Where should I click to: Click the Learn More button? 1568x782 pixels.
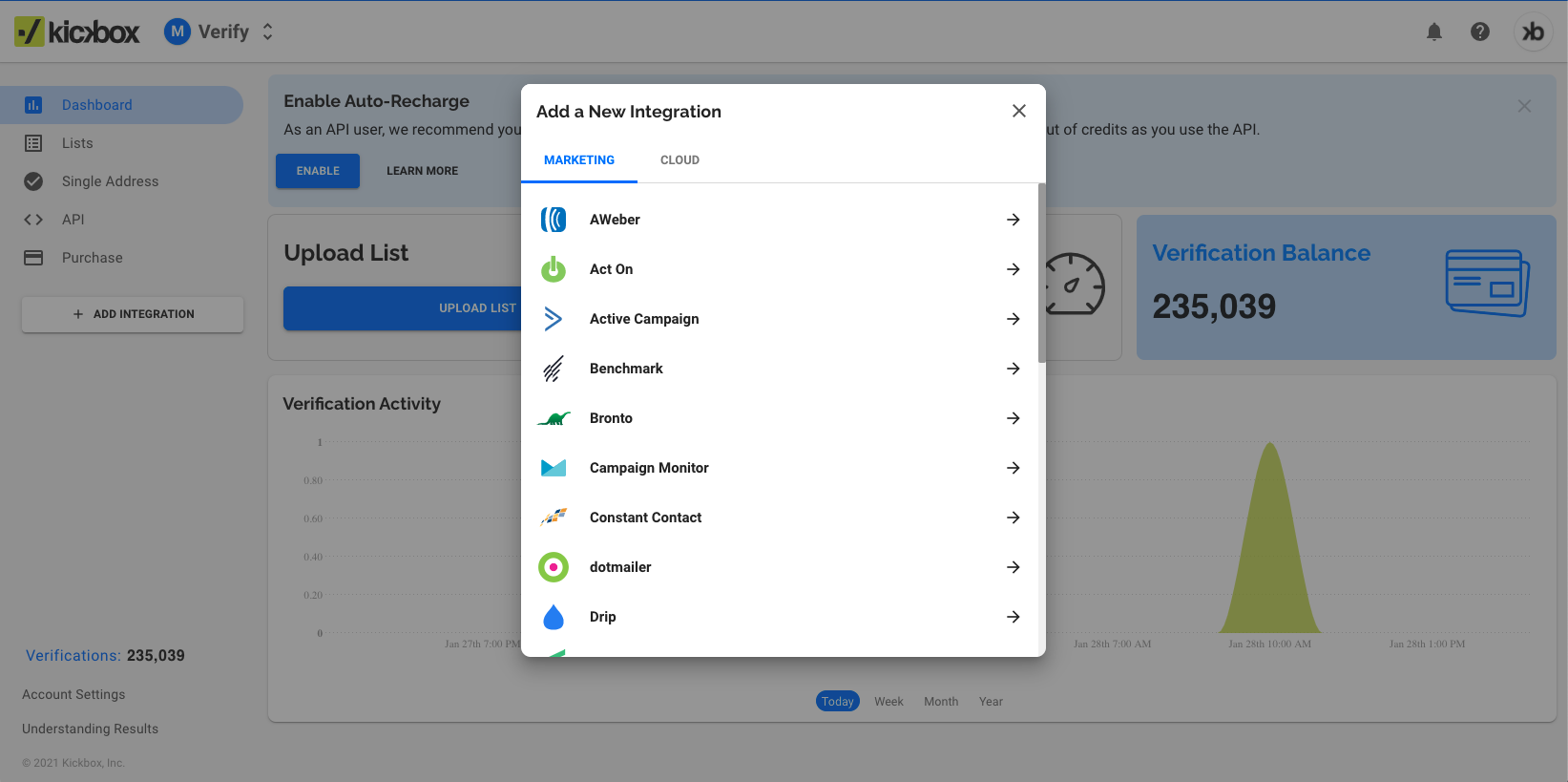coord(422,171)
